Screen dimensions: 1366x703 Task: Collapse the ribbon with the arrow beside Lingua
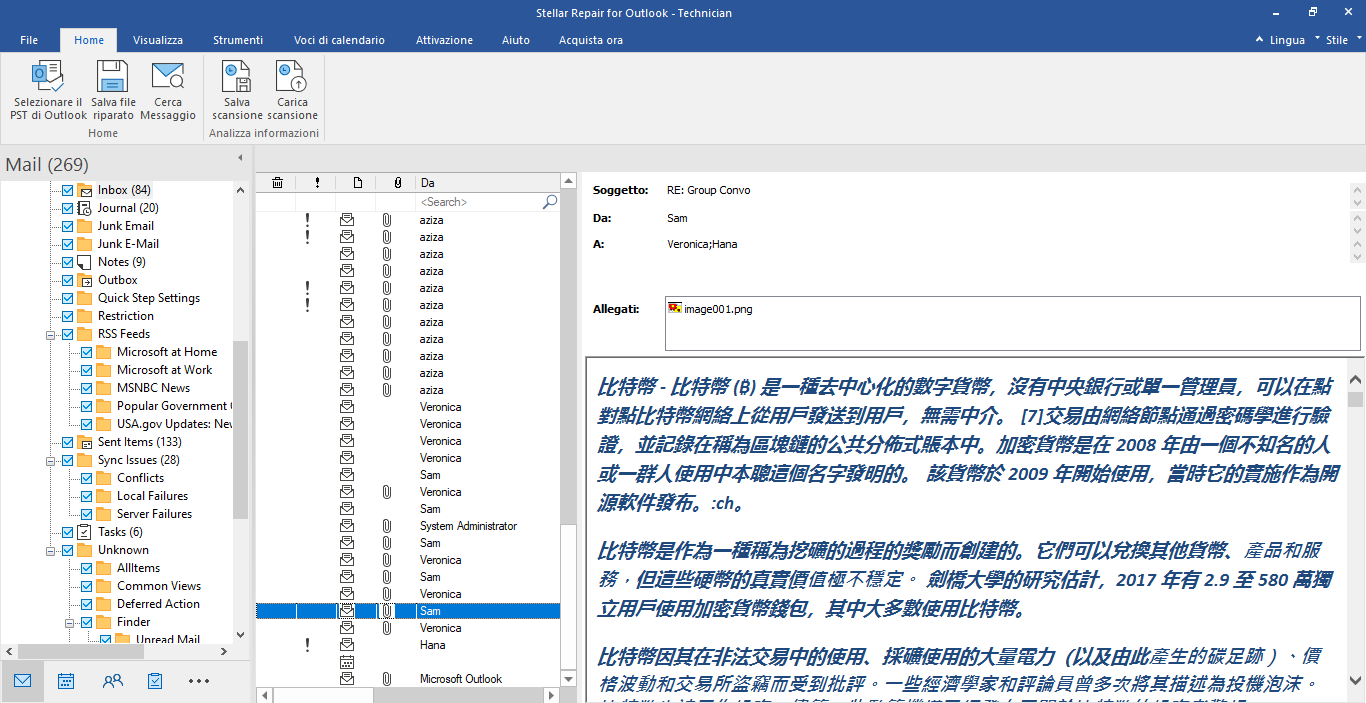[1260, 40]
